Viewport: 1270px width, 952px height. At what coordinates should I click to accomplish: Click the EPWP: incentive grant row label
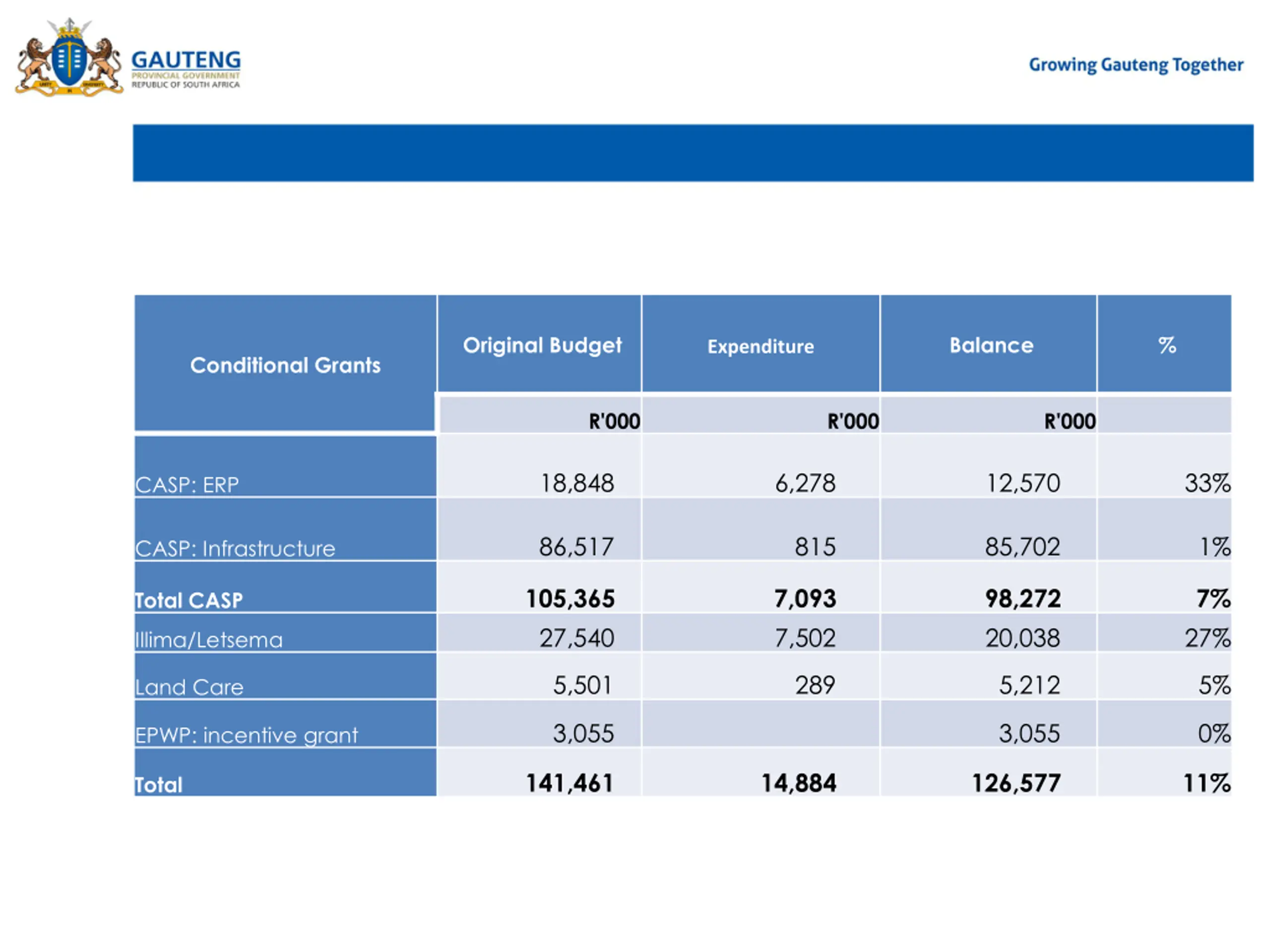(x=247, y=735)
